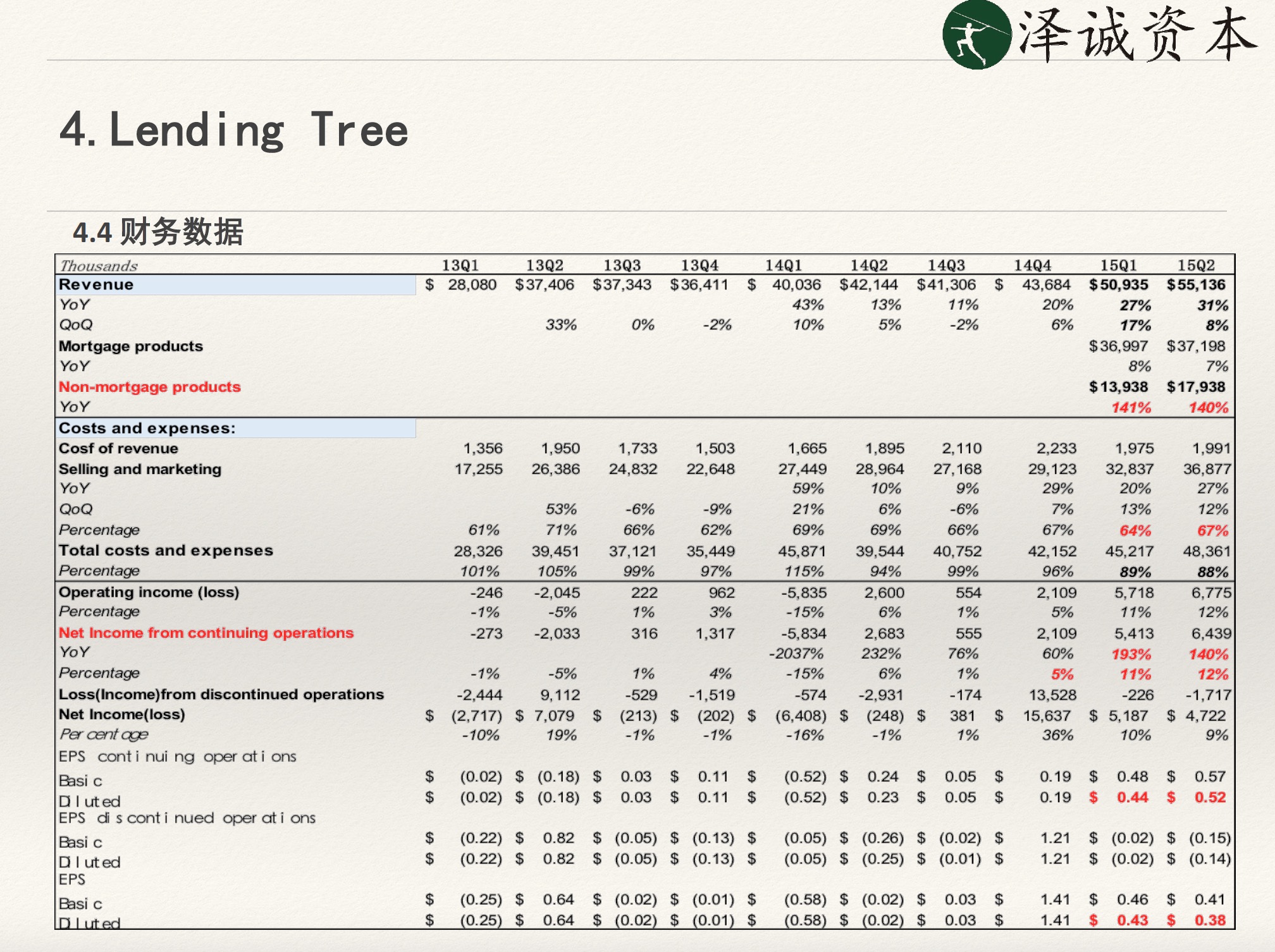Select the 'EPS continuing operations' label
Viewport: 1275px width, 952px height.
pos(178,757)
